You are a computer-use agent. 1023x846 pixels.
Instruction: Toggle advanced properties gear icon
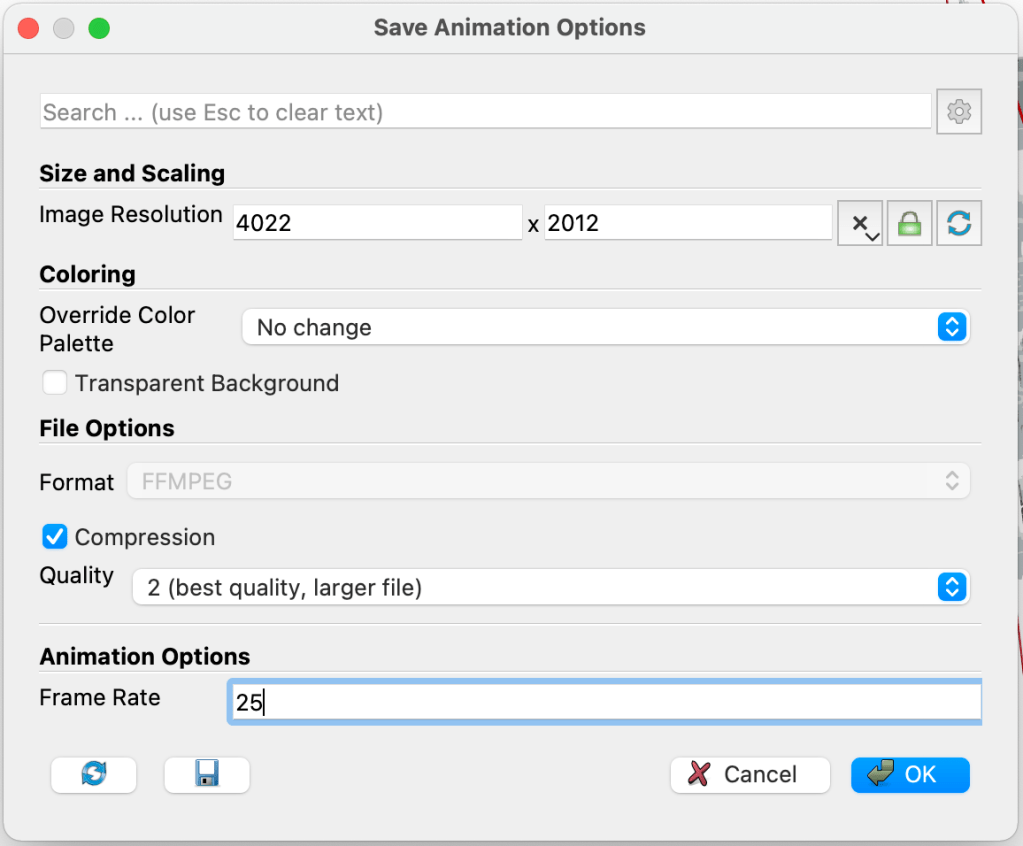pyautogui.click(x=958, y=112)
